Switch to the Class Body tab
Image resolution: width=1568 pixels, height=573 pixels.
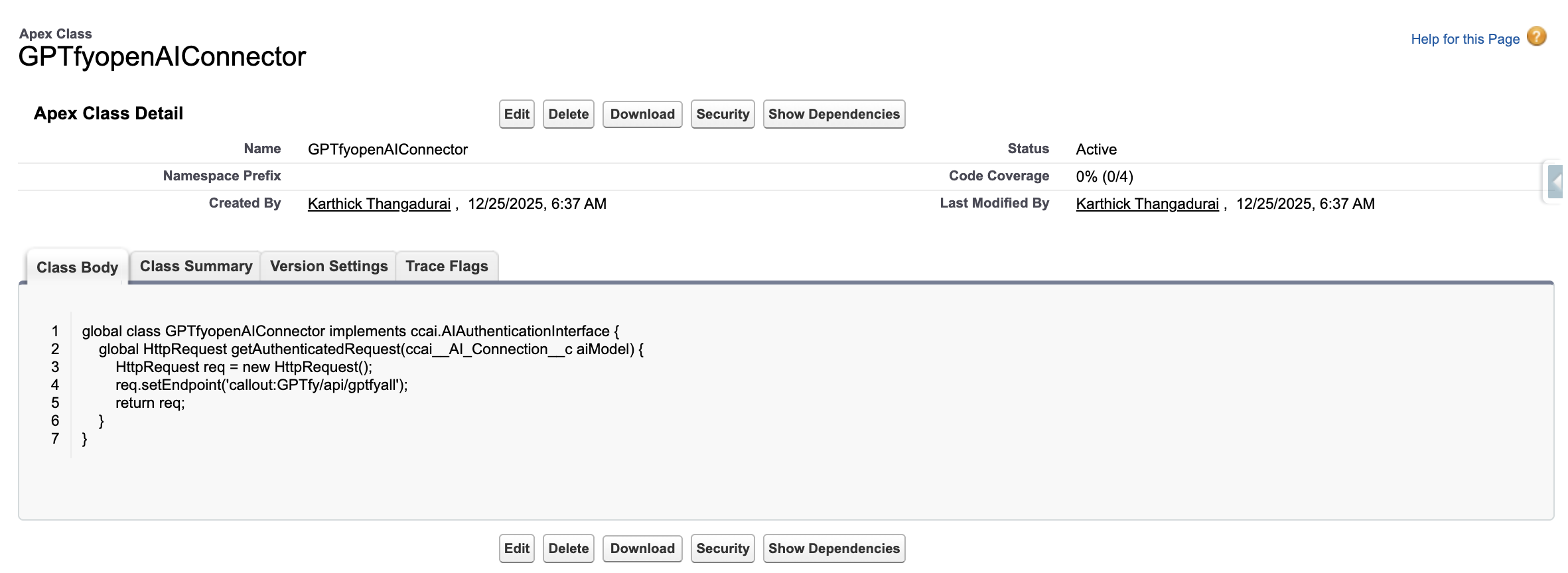point(77,267)
